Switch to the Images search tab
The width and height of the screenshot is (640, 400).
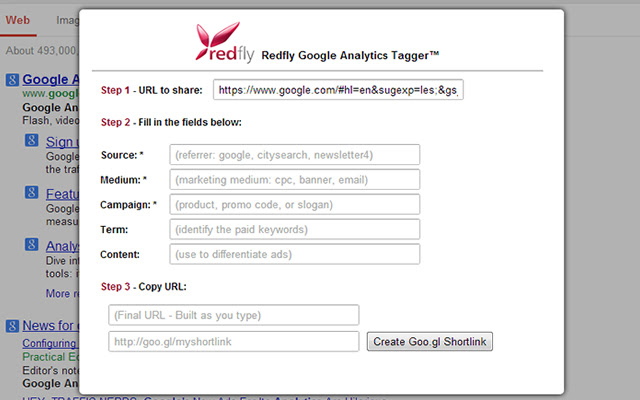tap(67, 20)
